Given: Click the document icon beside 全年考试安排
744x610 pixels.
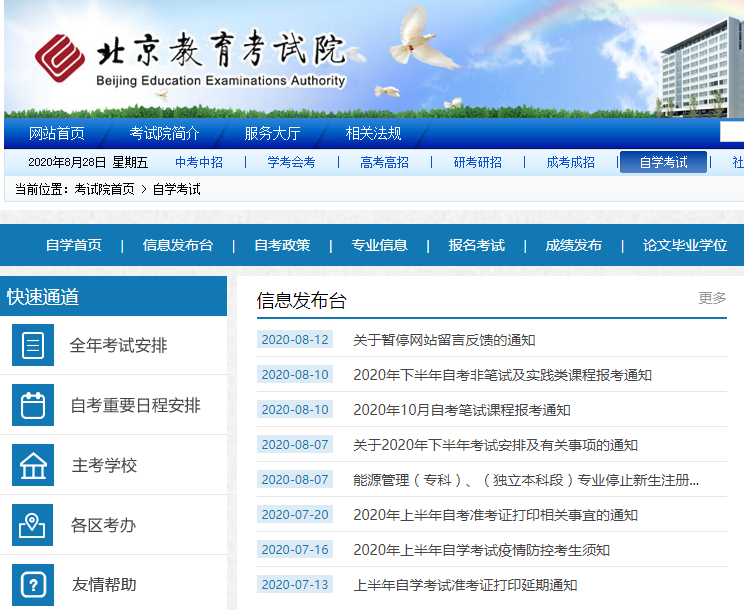Looking at the screenshot, I should [33, 345].
